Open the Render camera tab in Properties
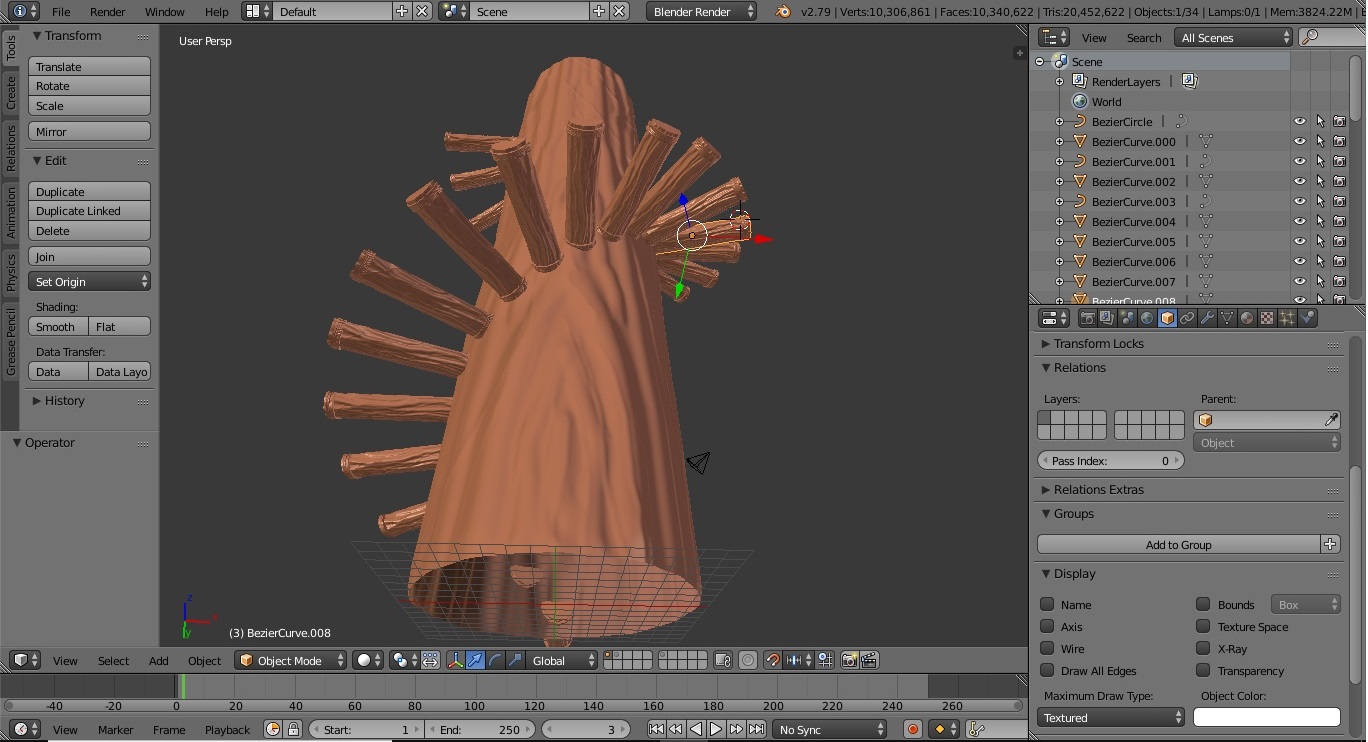This screenshot has width=1368, height=742. [1087, 318]
